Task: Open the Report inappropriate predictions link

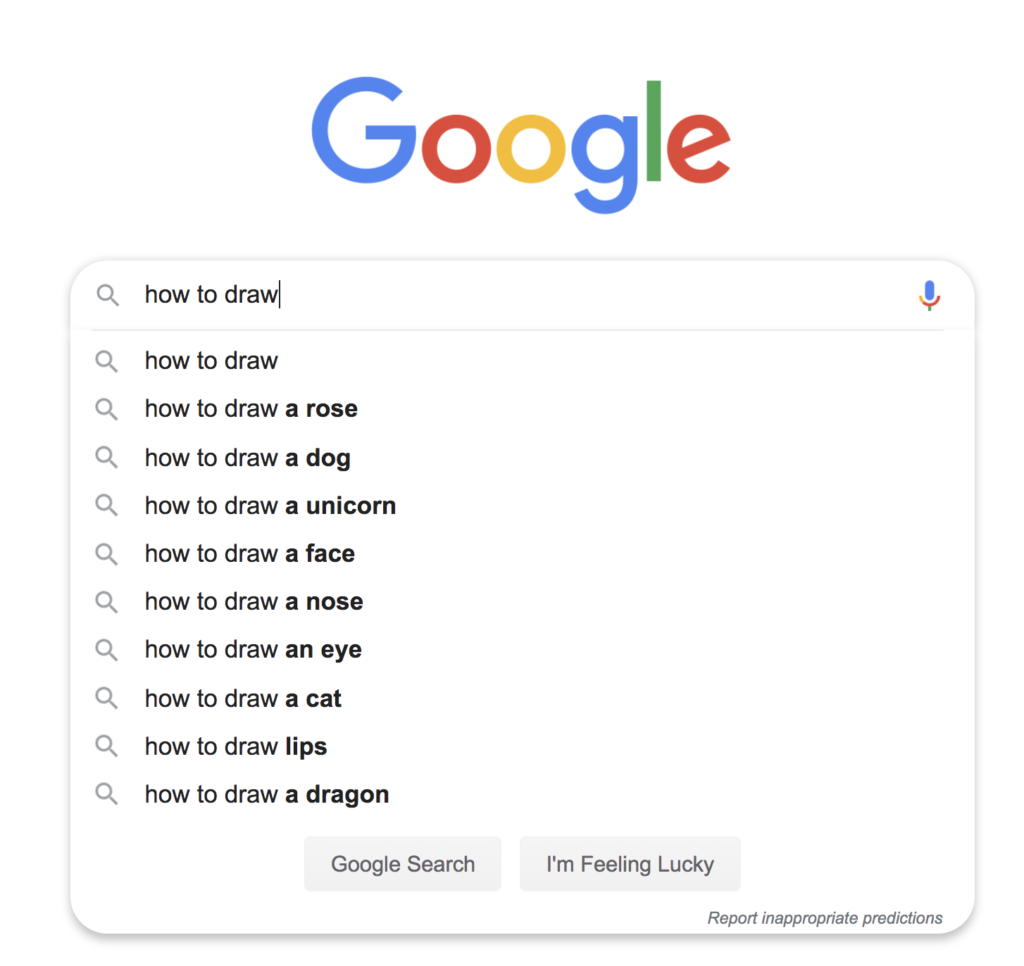Action: [x=824, y=918]
